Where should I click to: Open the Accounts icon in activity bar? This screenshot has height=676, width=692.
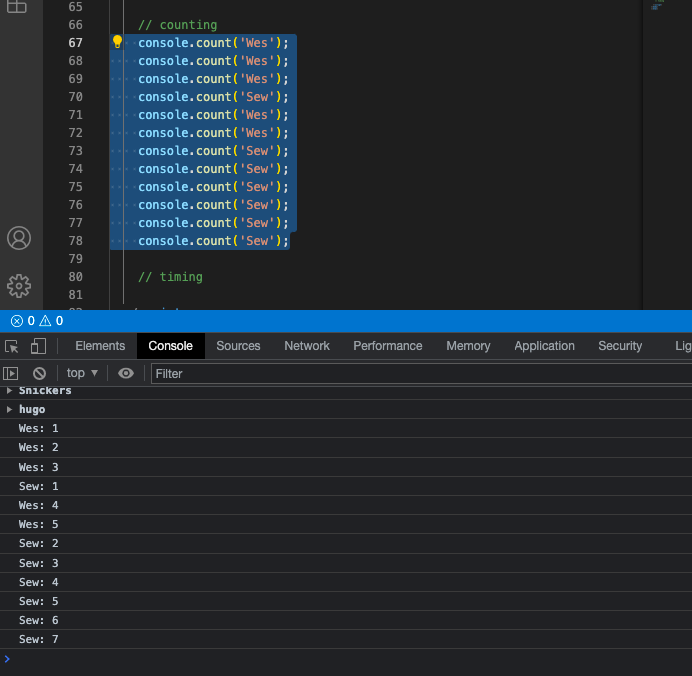tap(19, 238)
